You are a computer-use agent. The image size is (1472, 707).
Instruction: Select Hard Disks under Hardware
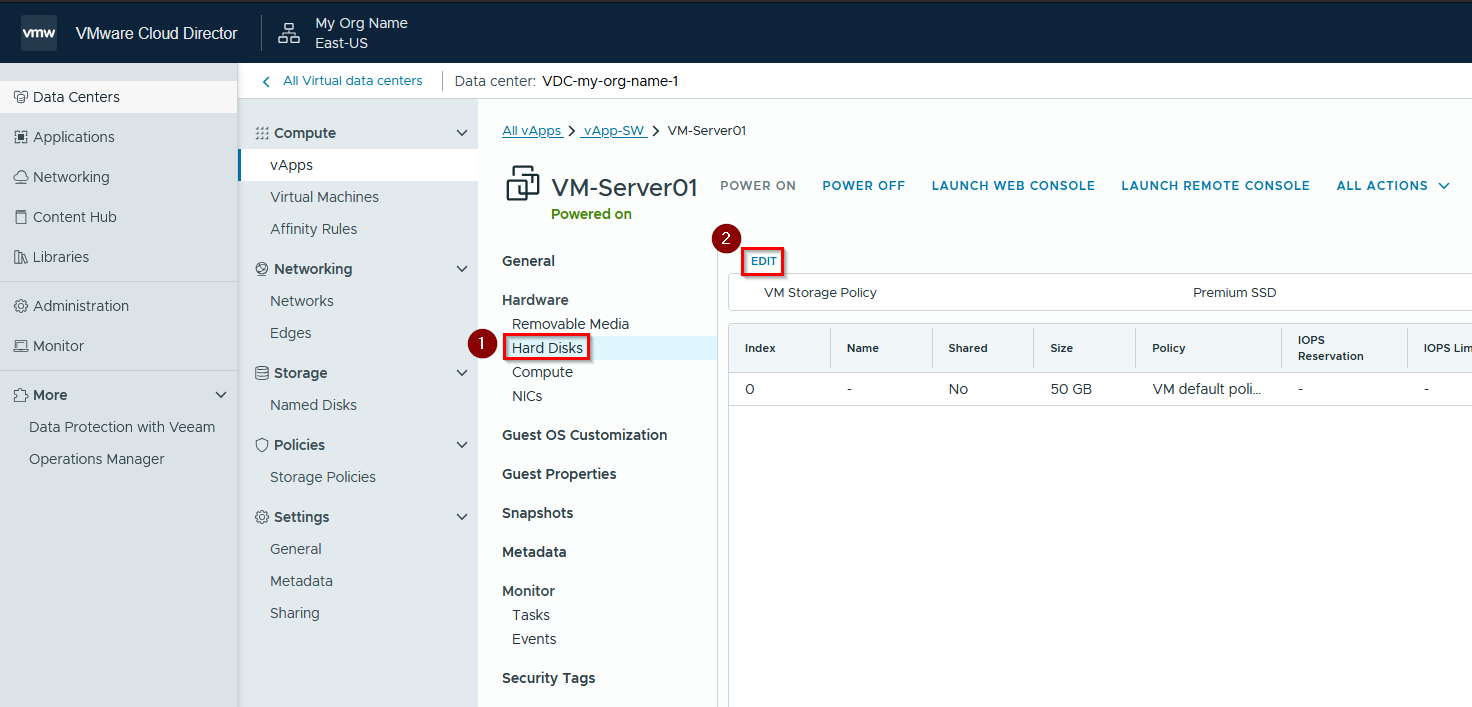[x=548, y=348]
